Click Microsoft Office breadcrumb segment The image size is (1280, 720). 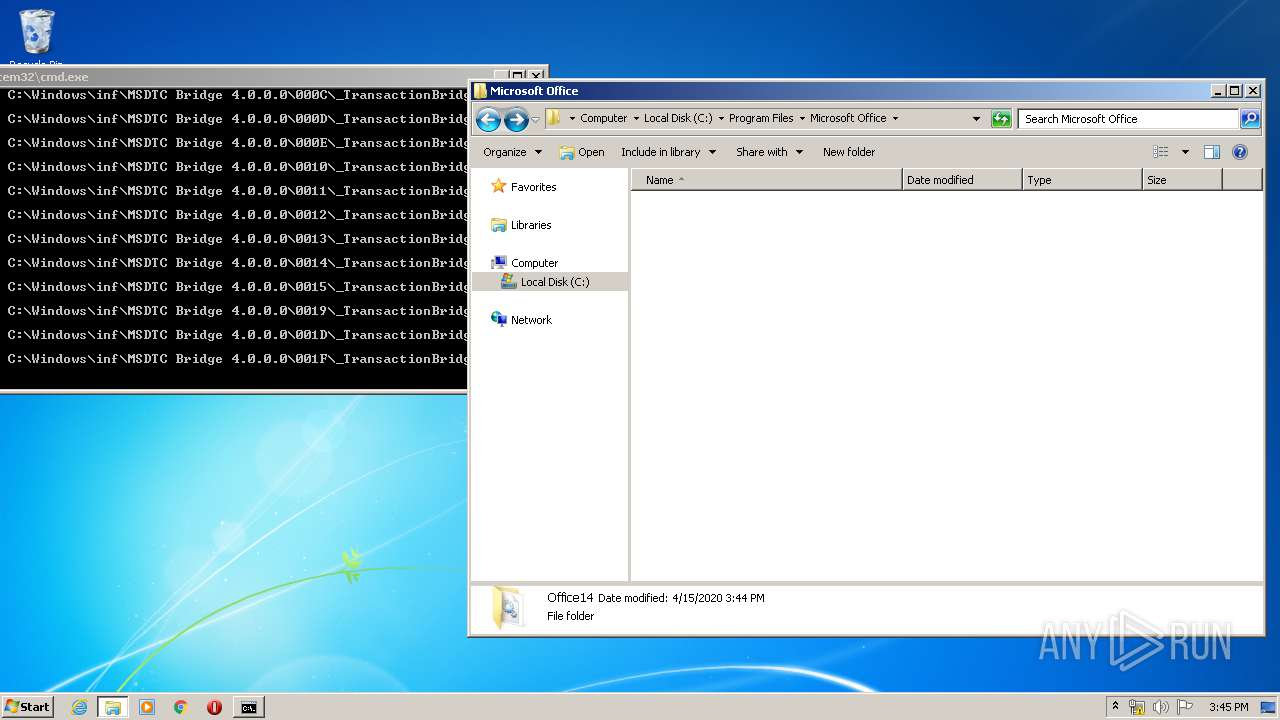tap(848, 118)
